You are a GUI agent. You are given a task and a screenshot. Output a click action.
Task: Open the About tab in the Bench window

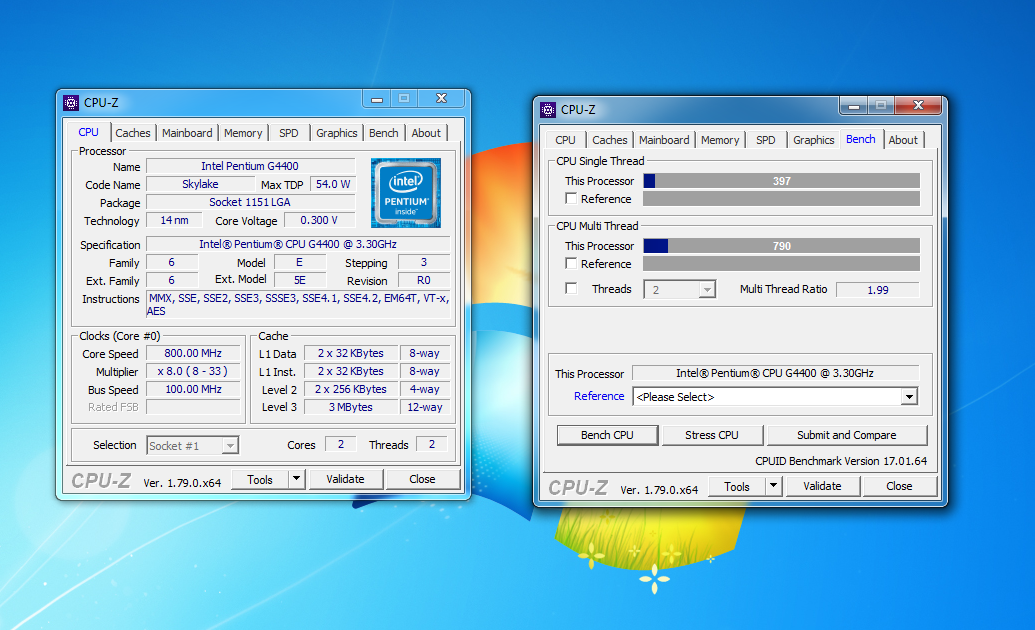pos(903,140)
